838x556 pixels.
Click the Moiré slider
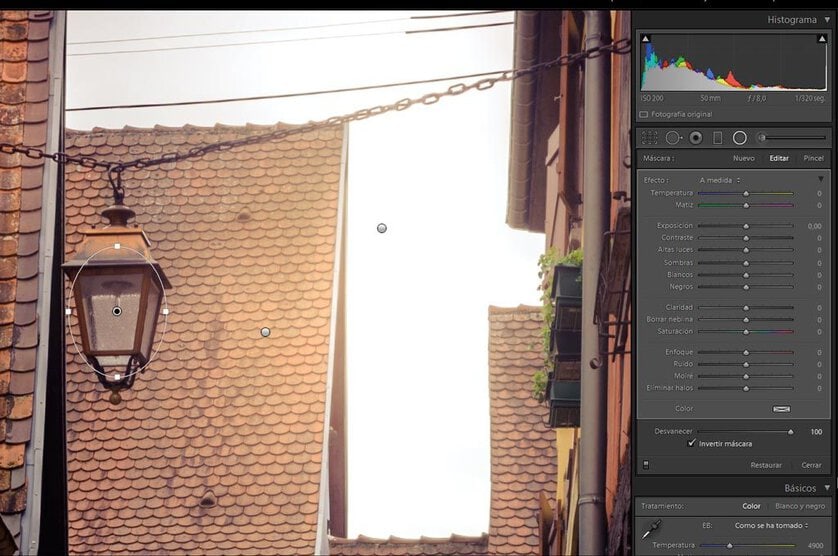click(x=746, y=376)
